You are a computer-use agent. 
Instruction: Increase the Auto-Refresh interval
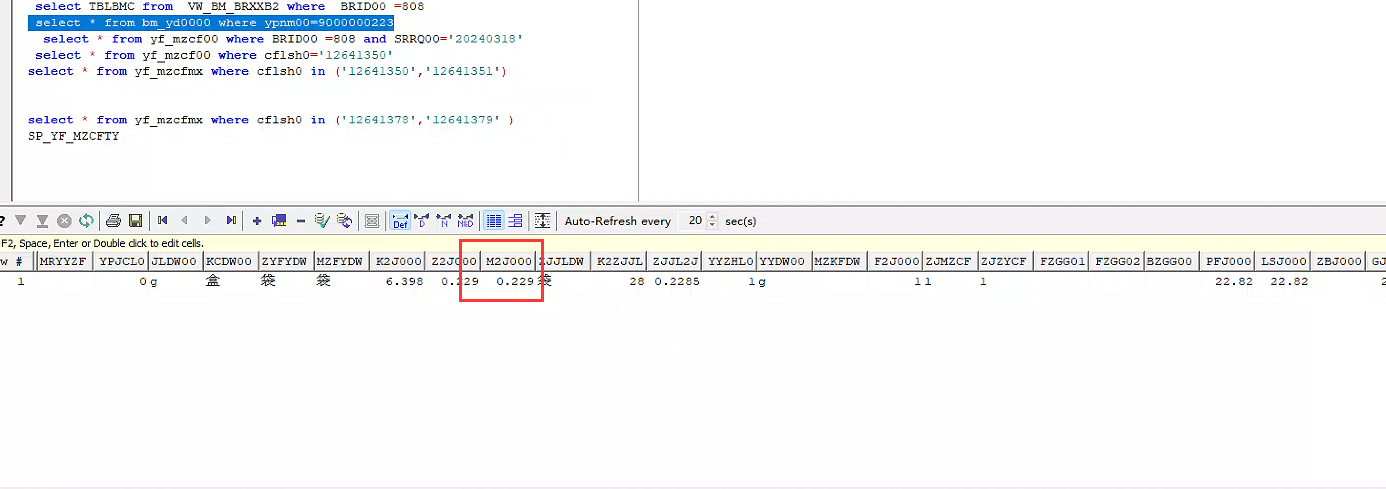click(x=712, y=216)
